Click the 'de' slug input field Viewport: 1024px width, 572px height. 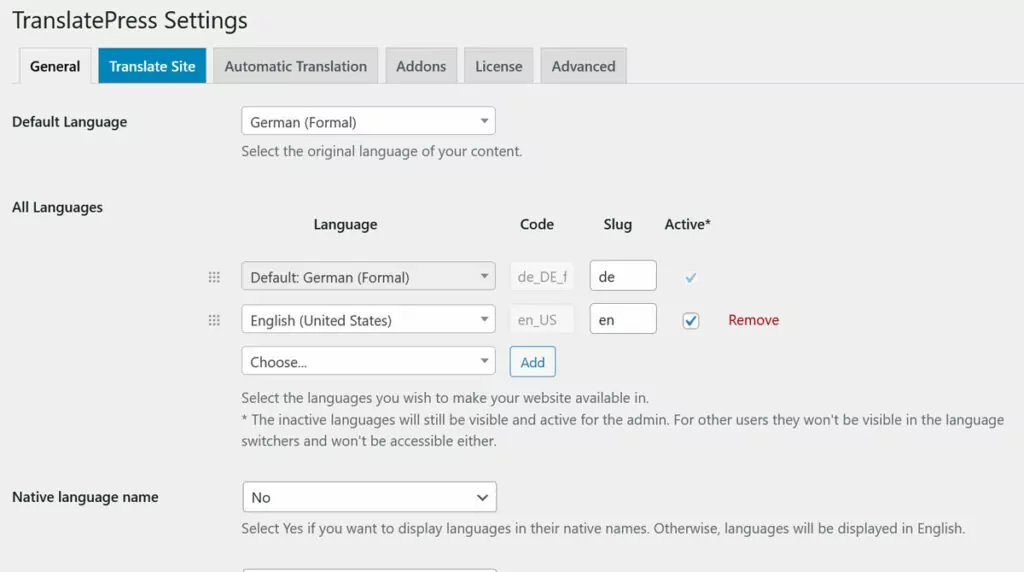(623, 276)
